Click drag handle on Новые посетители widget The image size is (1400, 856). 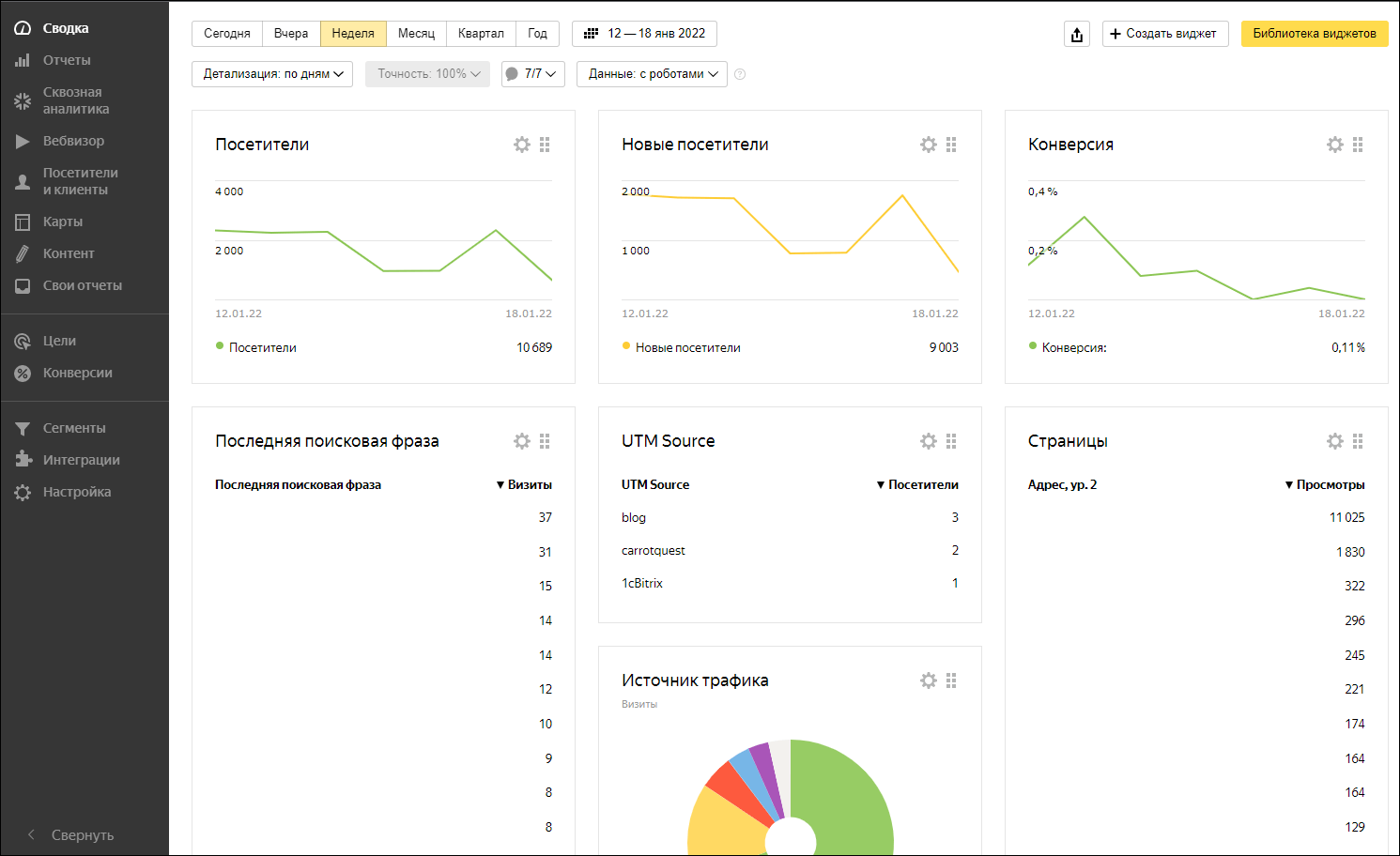951,145
